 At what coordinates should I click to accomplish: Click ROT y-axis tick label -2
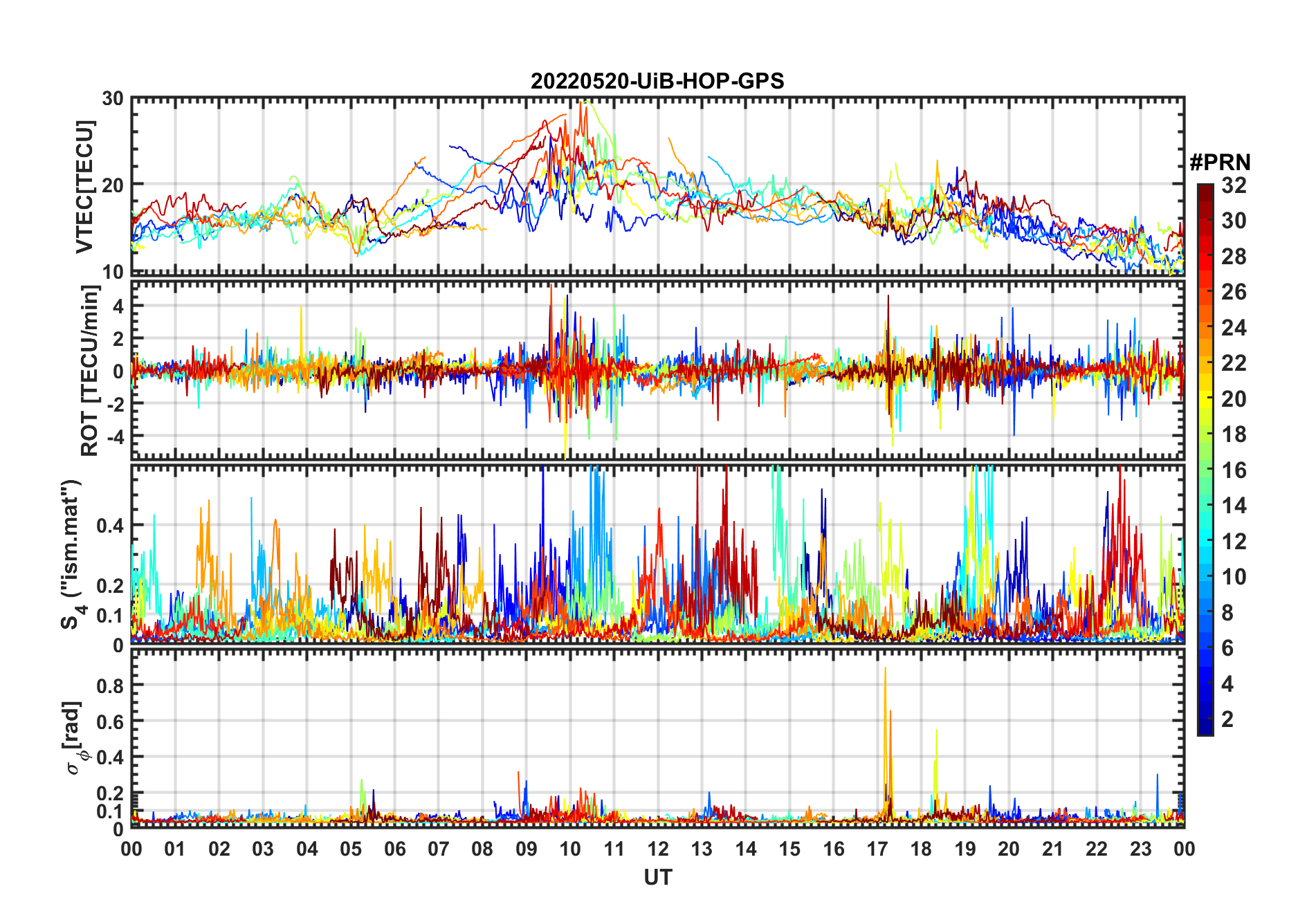(114, 403)
